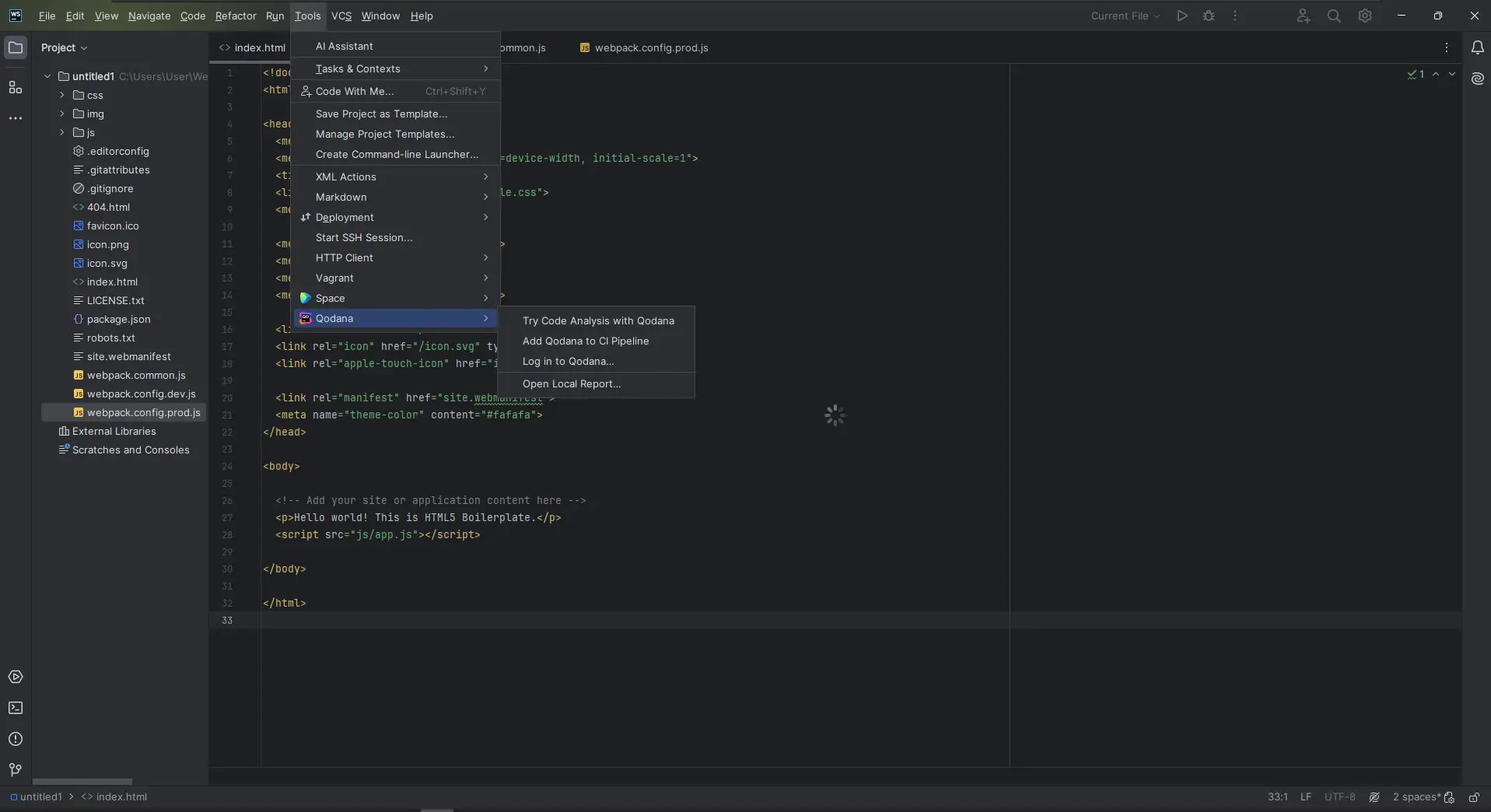Click the LF line separator indicator
1491x812 pixels.
click(x=1305, y=797)
